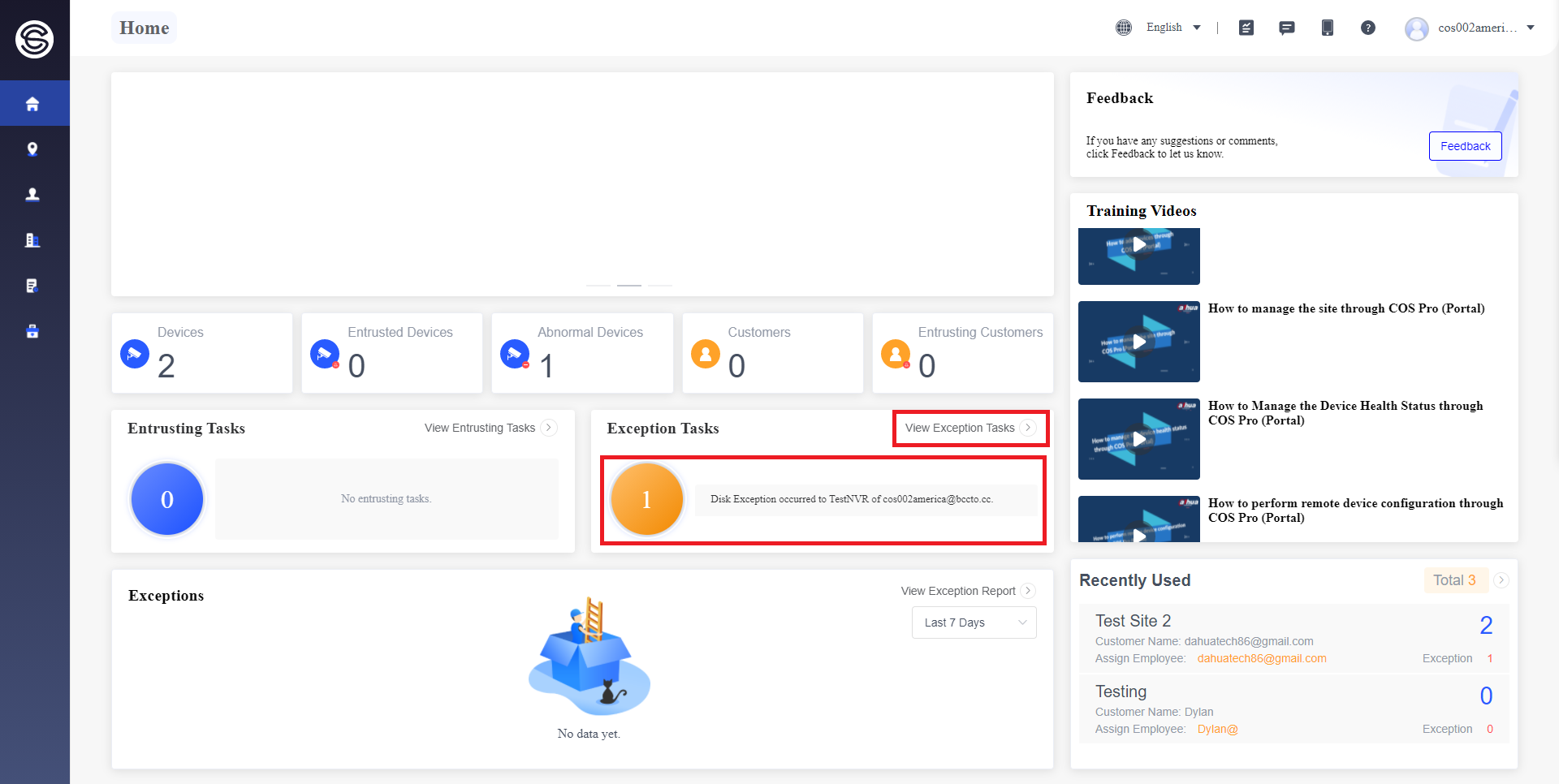Image resolution: width=1559 pixels, height=784 pixels.
Task: Click the Disk Exception TestNVR message
Action: (852, 499)
